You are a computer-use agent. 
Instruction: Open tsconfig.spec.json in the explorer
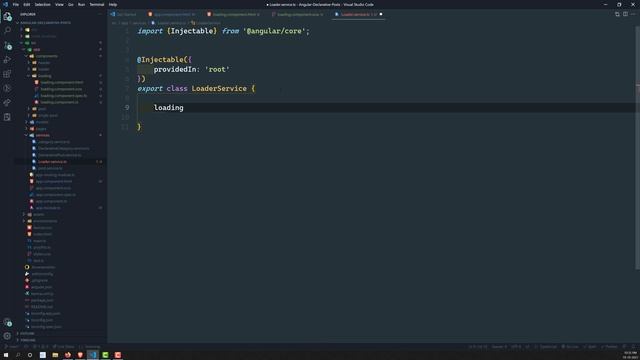46,327
